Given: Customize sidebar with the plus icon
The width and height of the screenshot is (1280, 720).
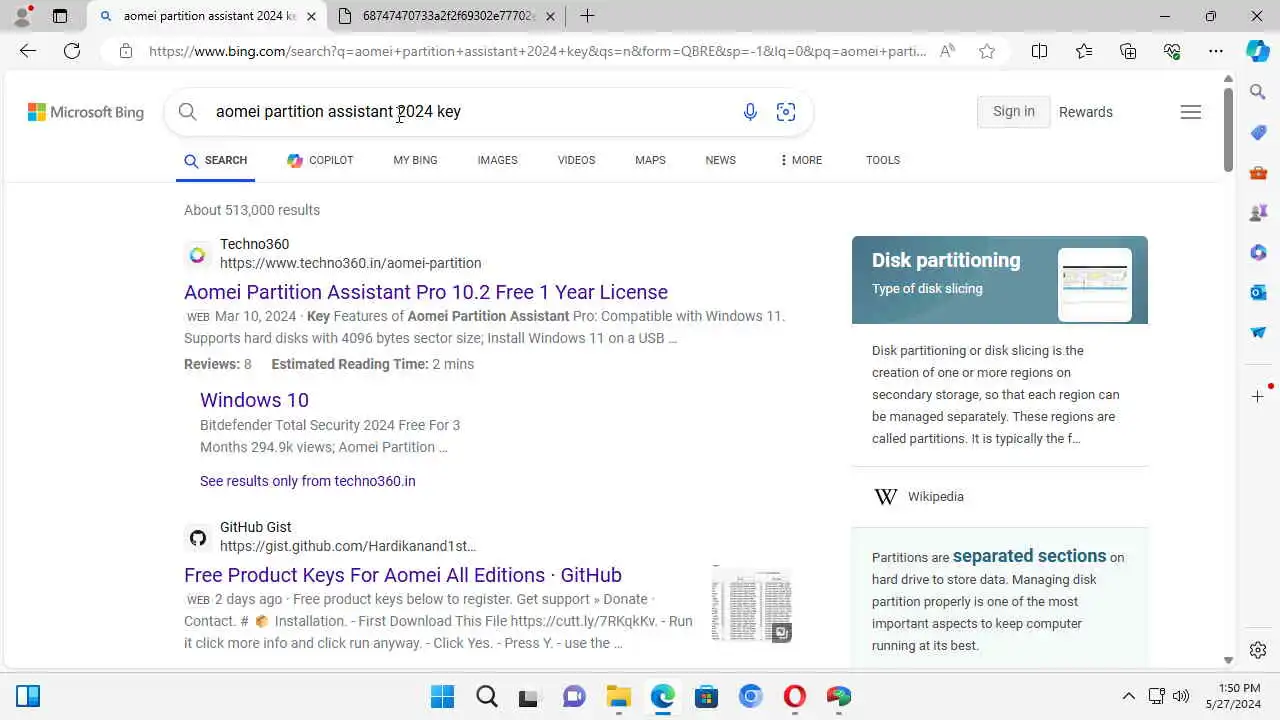Looking at the screenshot, I should click(x=1258, y=397).
